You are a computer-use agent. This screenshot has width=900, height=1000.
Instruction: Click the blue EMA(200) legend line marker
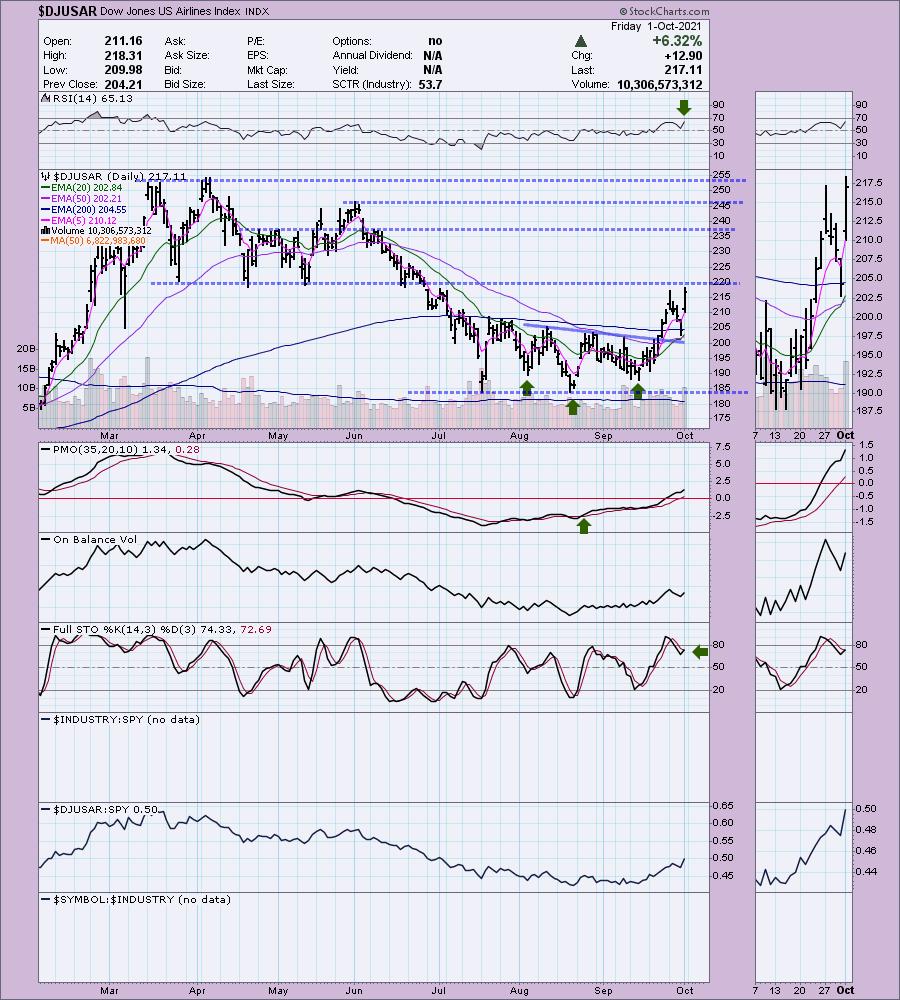(x=45, y=210)
